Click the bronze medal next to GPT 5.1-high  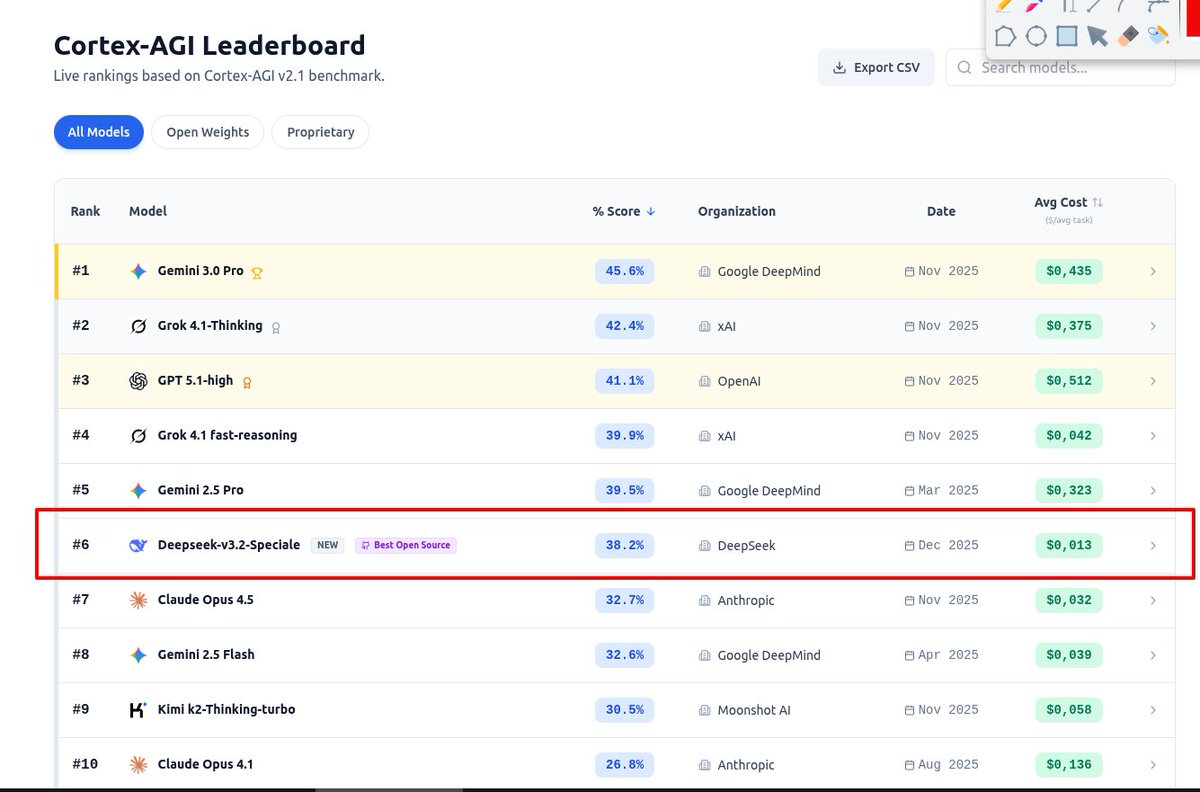point(247,382)
